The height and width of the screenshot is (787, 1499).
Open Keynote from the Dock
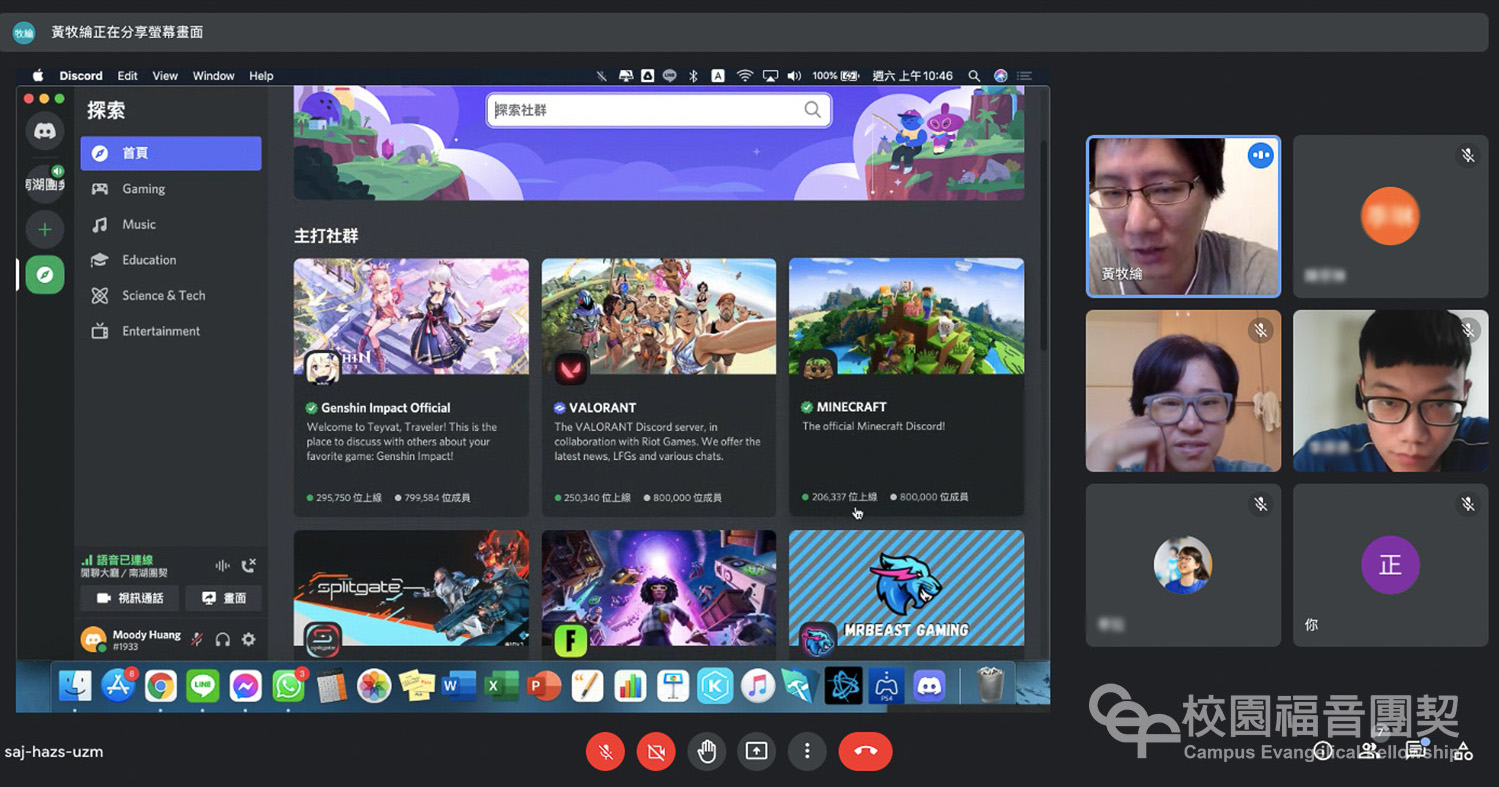click(x=673, y=686)
